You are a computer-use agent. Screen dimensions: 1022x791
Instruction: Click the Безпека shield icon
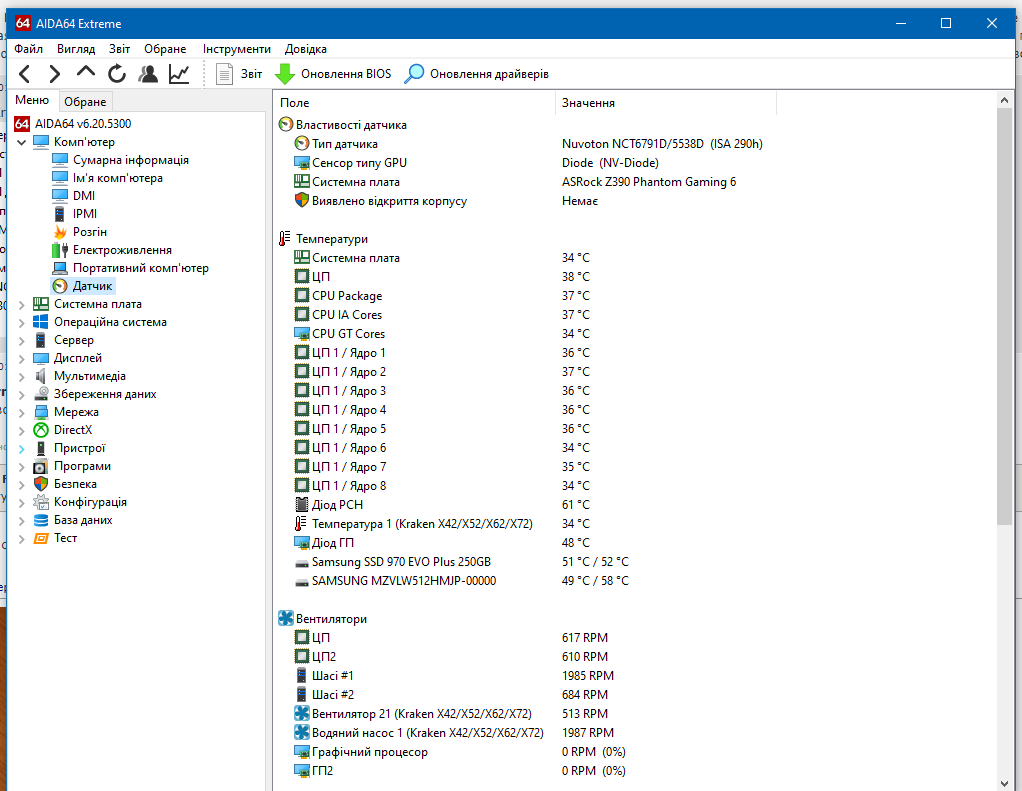pos(41,484)
